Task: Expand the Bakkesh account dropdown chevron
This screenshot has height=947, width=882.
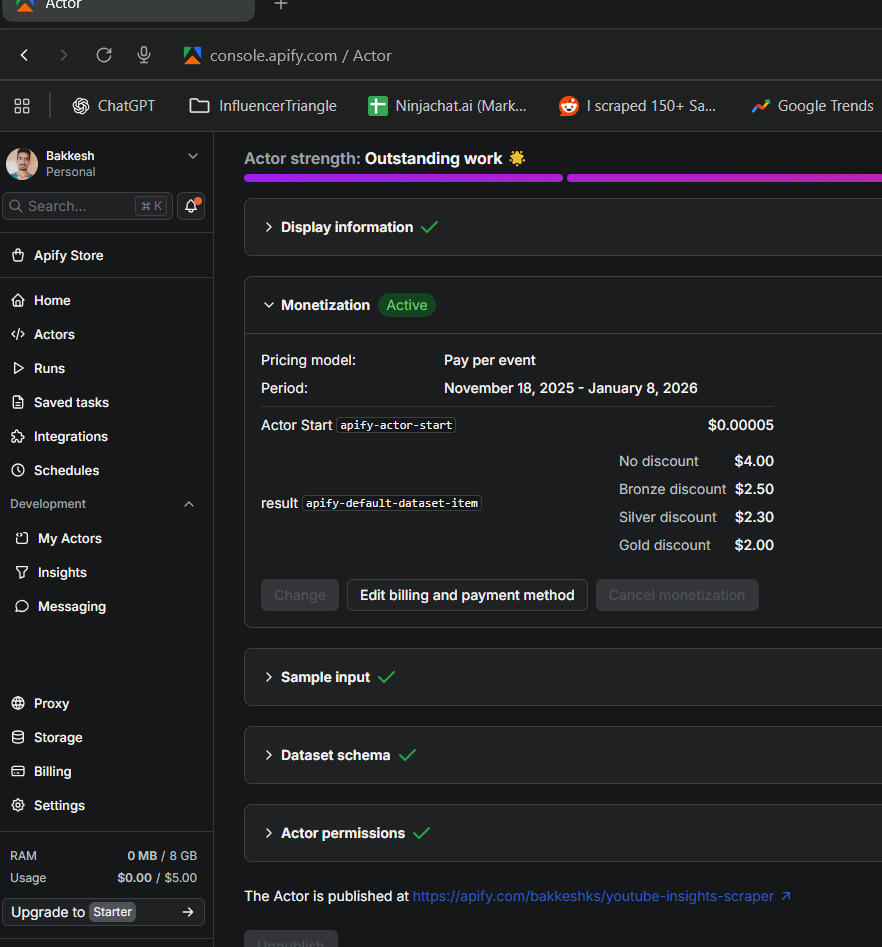Action: [193, 156]
